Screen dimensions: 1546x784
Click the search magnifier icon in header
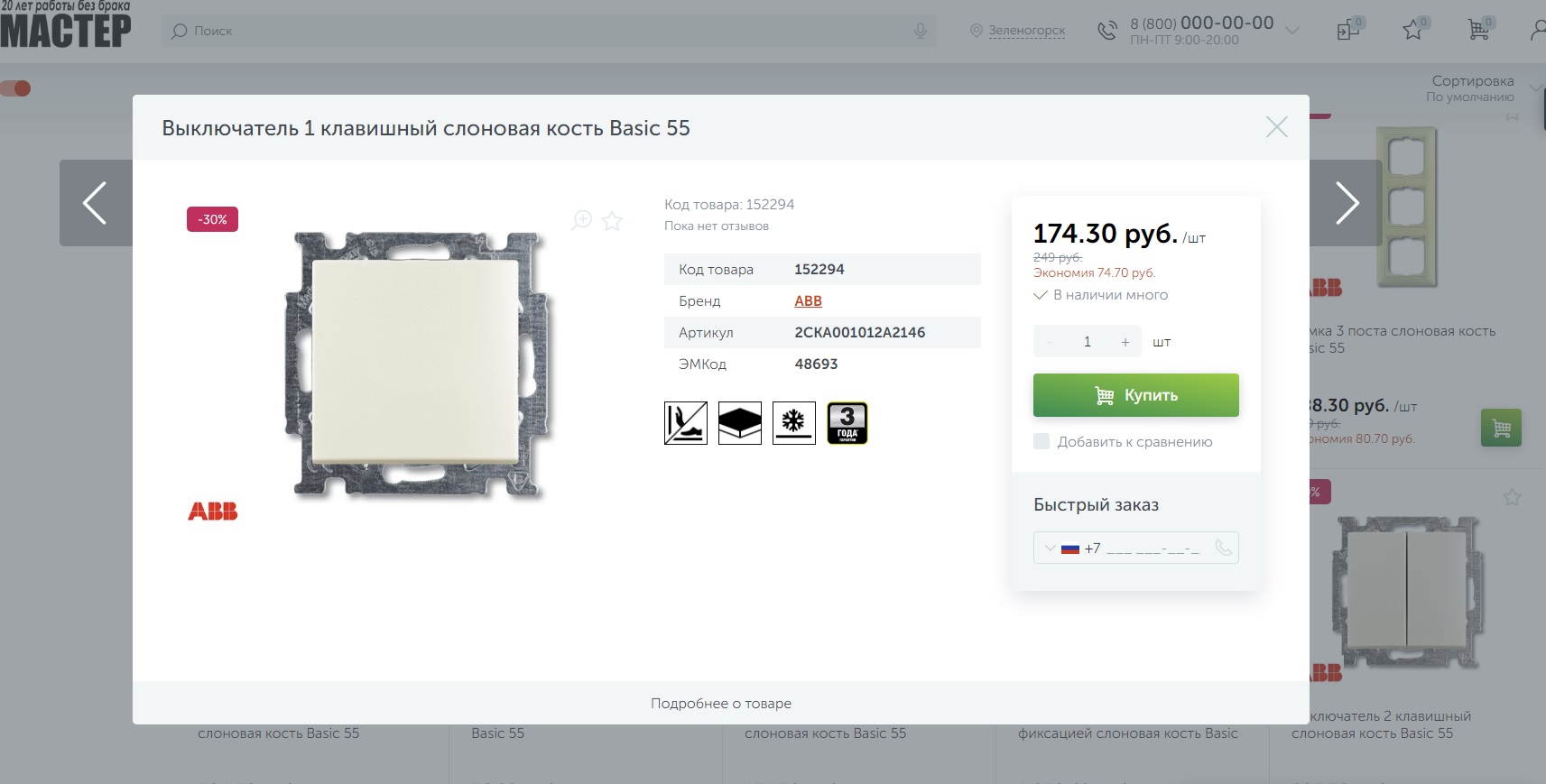[179, 31]
